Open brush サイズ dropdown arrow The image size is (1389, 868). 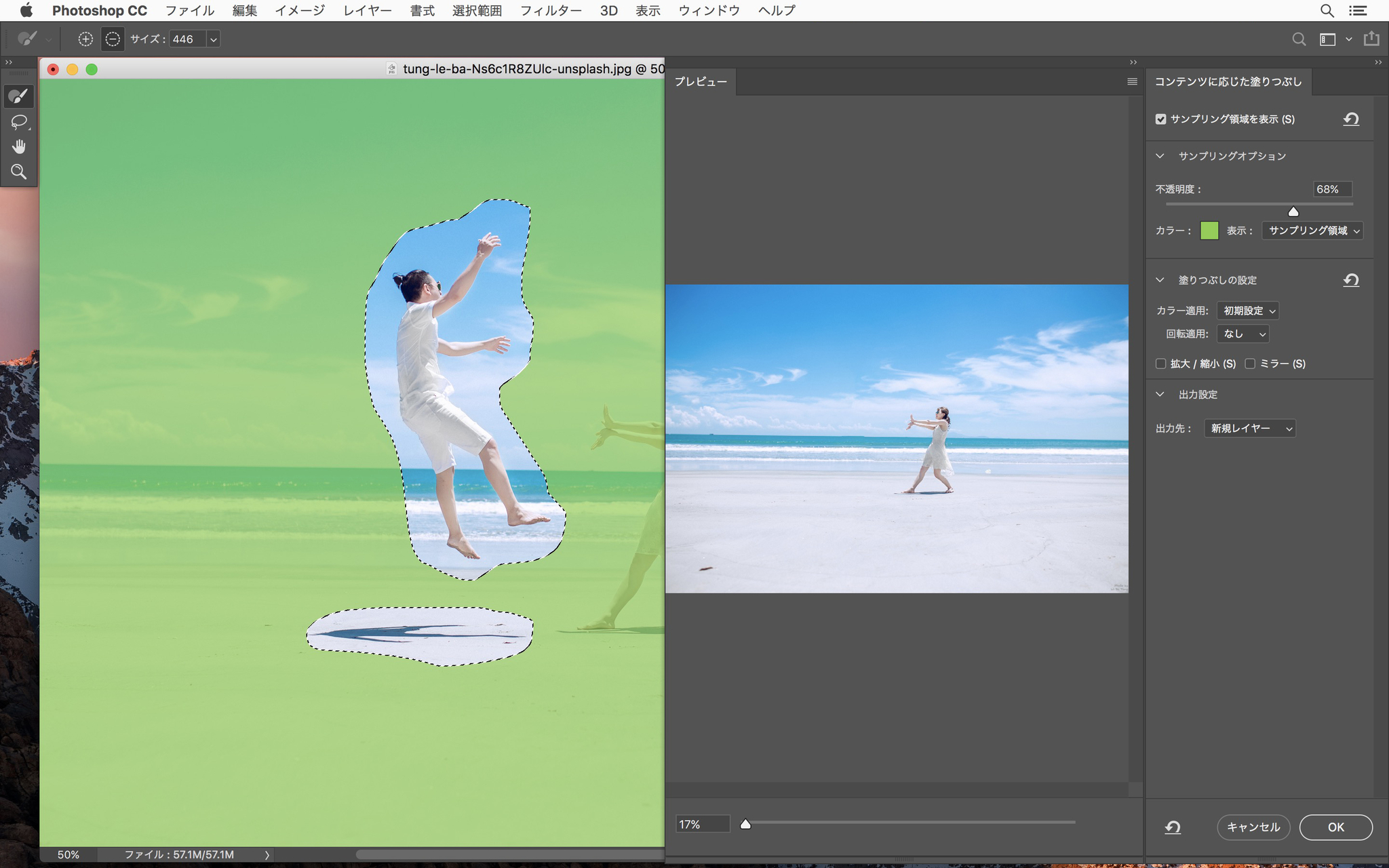click(x=214, y=39)
